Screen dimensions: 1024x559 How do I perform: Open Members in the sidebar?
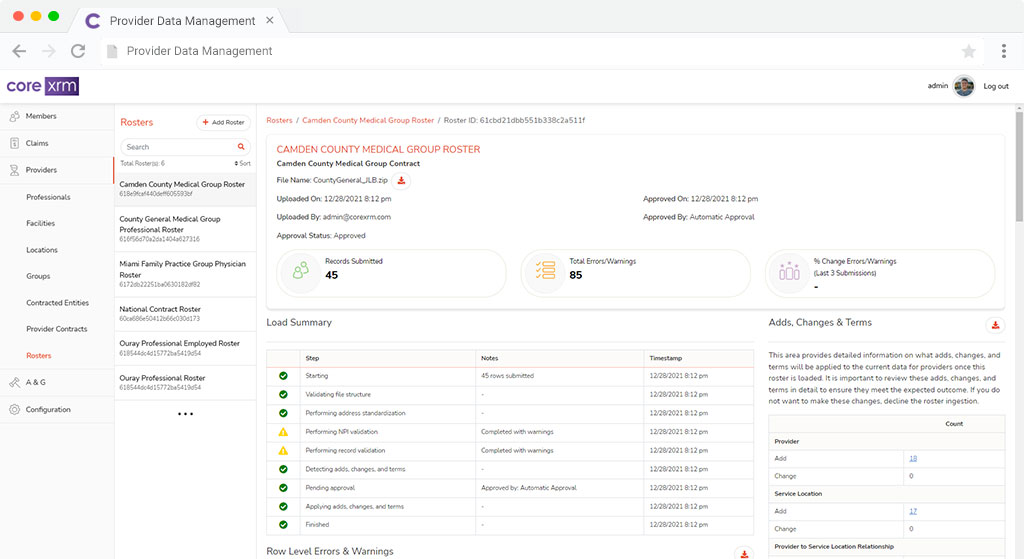40,116
